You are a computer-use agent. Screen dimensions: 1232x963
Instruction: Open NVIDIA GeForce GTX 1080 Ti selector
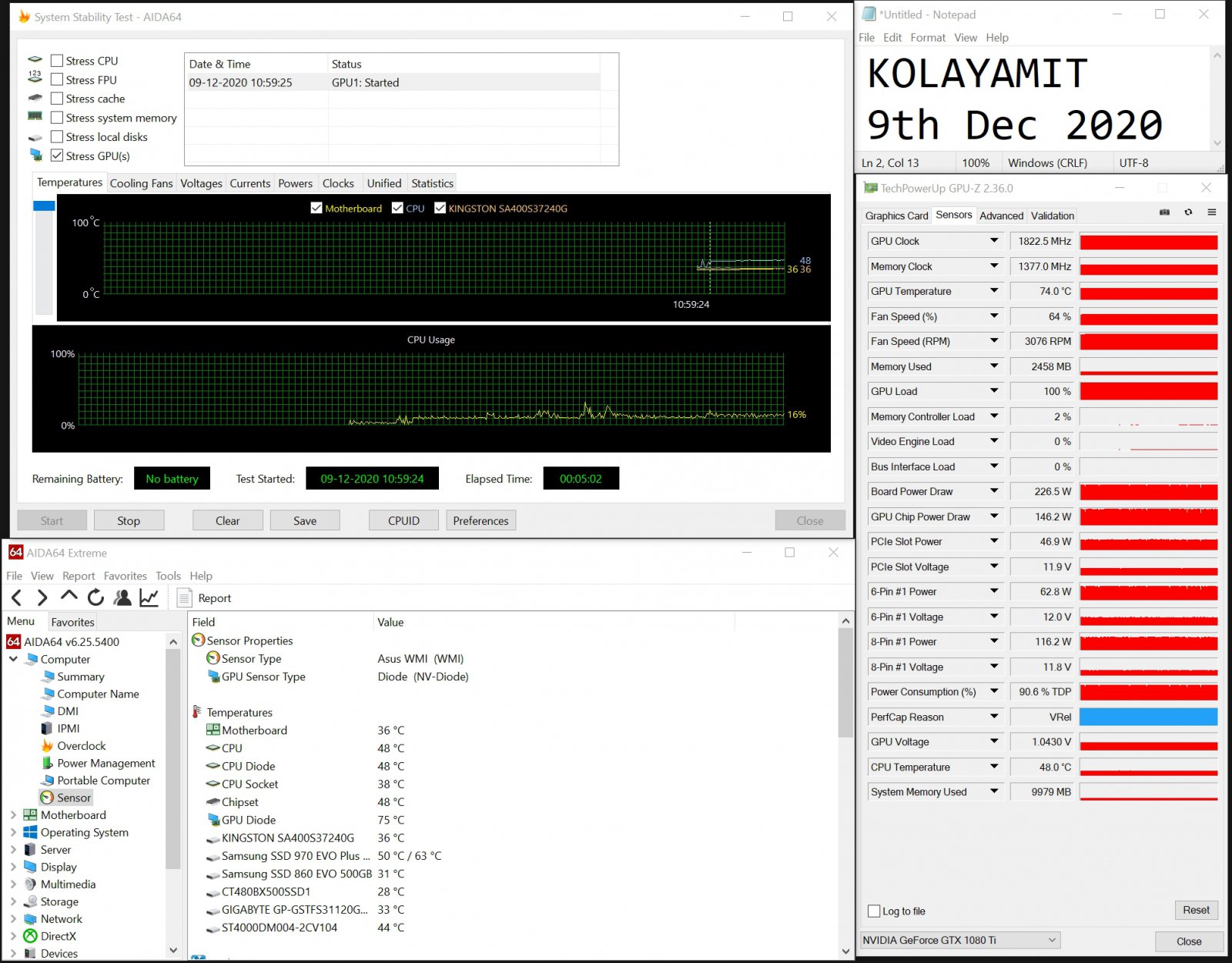[x=960, y=940]
